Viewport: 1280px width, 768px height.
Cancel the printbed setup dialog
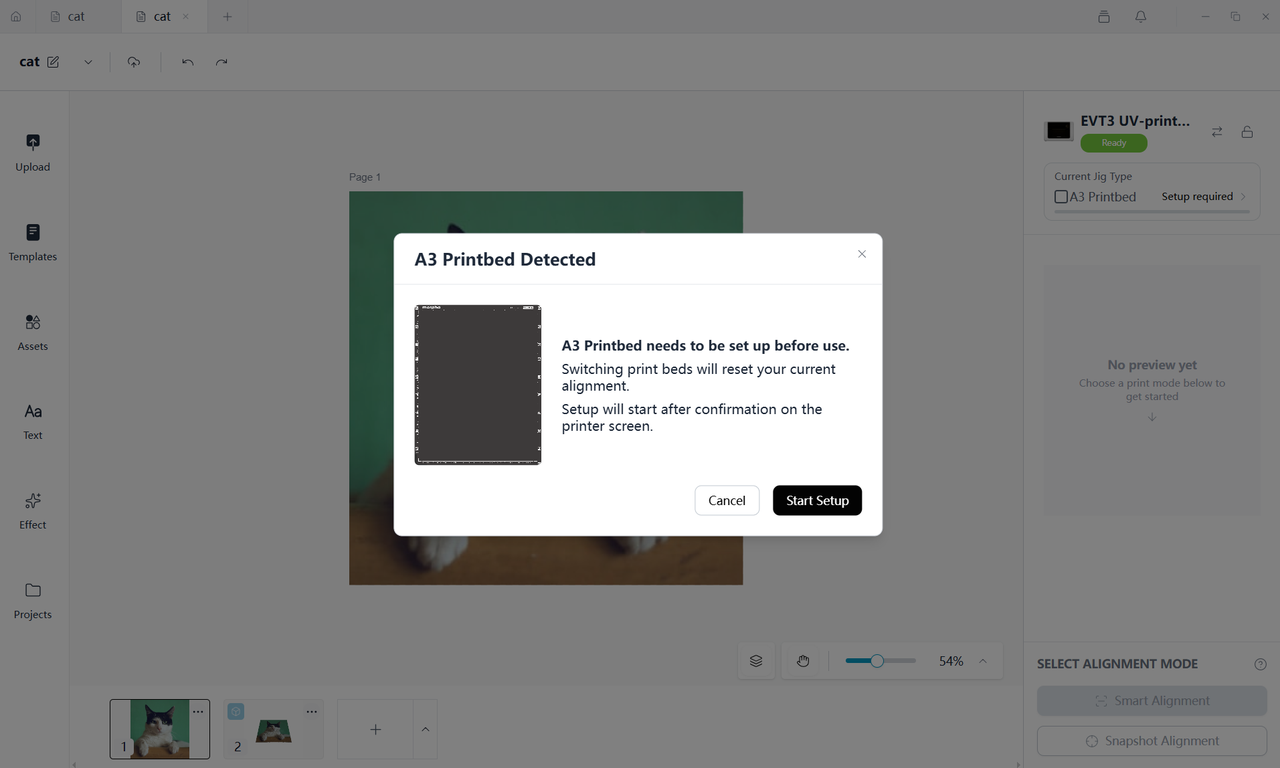coord(727,501)
